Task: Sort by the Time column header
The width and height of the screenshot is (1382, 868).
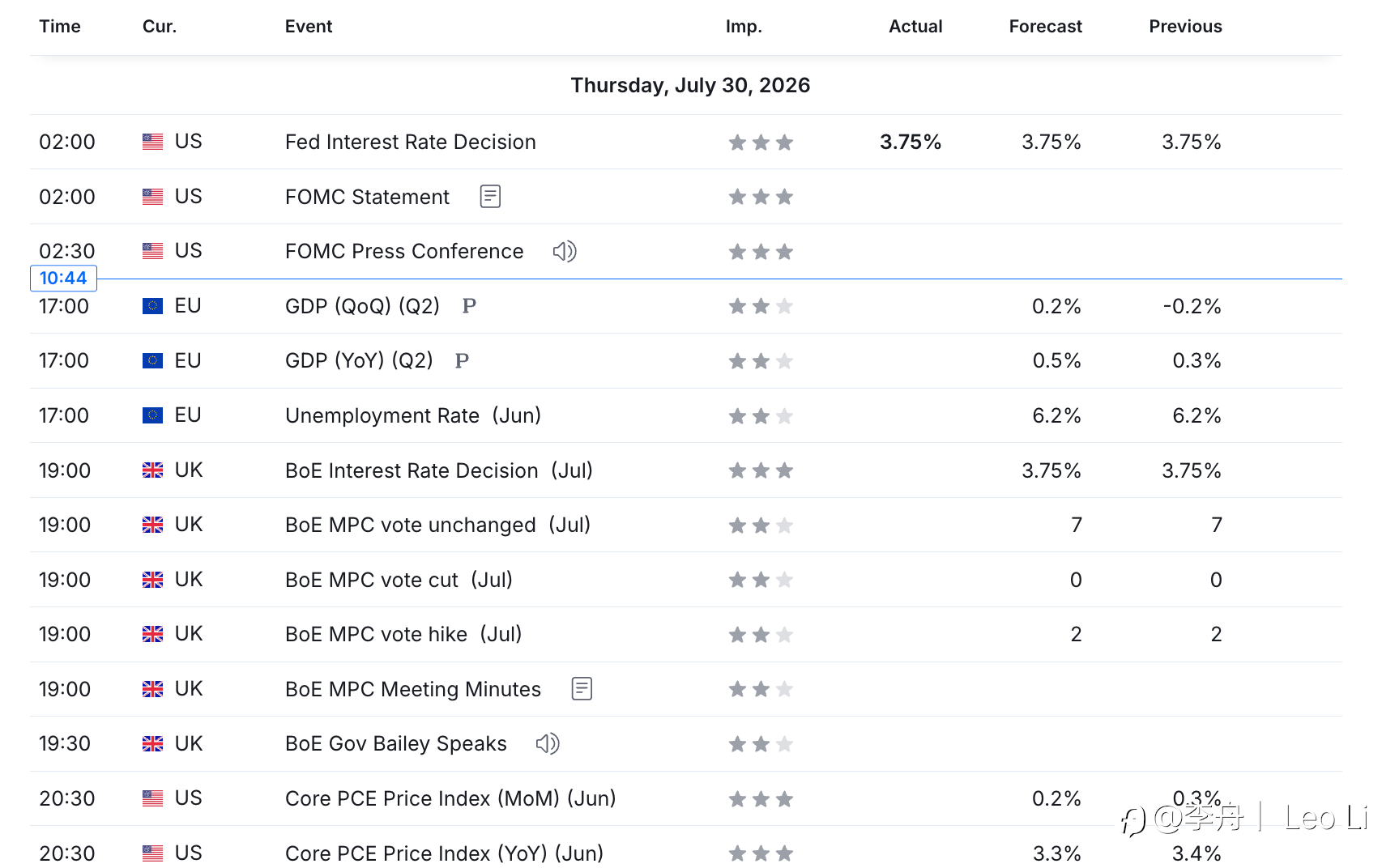Action: pyautogui.click(x=60, y=26)
